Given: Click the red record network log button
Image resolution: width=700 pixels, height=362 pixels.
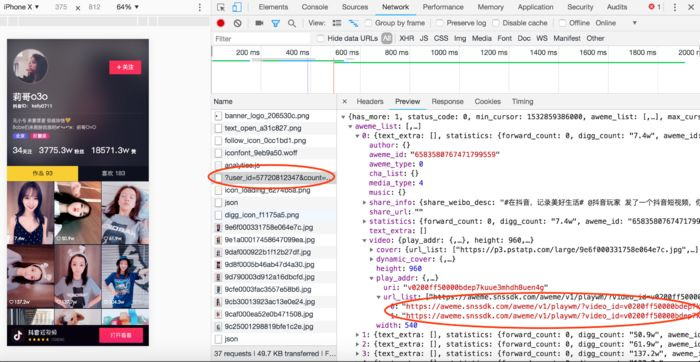Looking at the screenshot, I should (x=221, y=23).
